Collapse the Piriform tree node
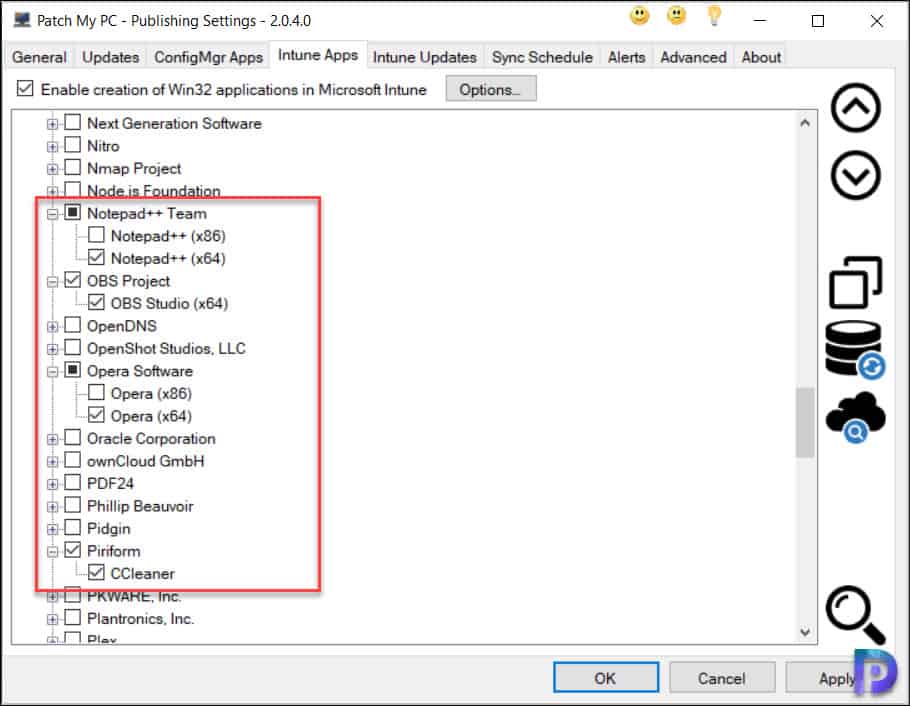The image size is (910, 706). point(52,552)
